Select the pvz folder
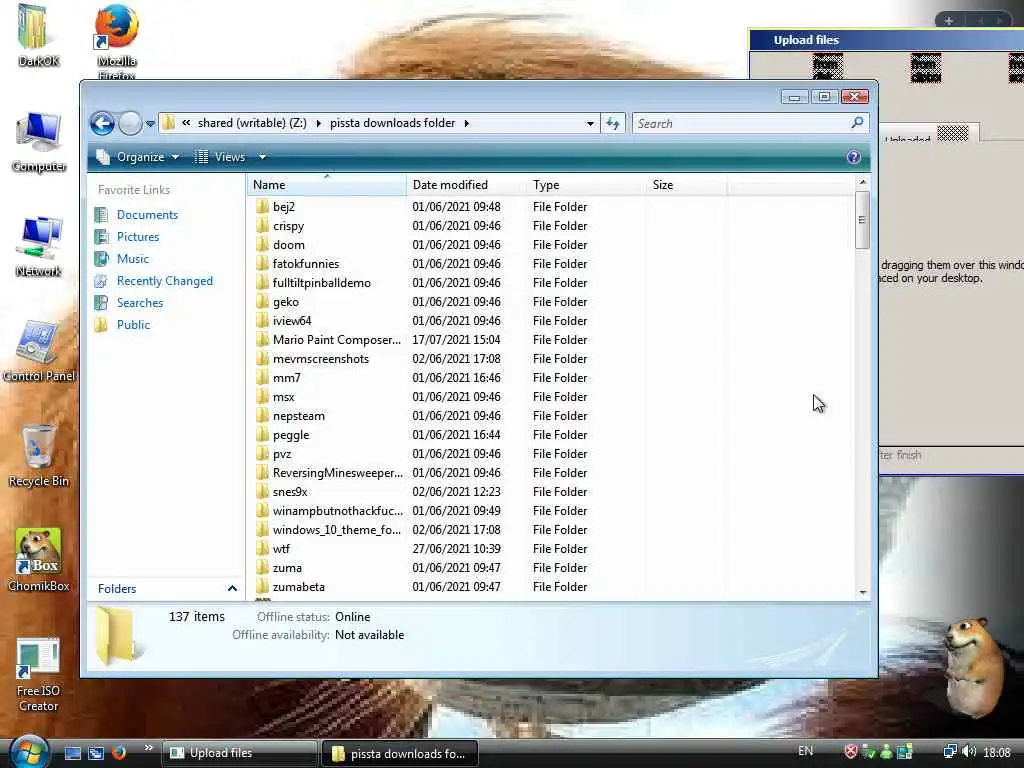This screenshot has width=1024, height=768. coord(282,453)
